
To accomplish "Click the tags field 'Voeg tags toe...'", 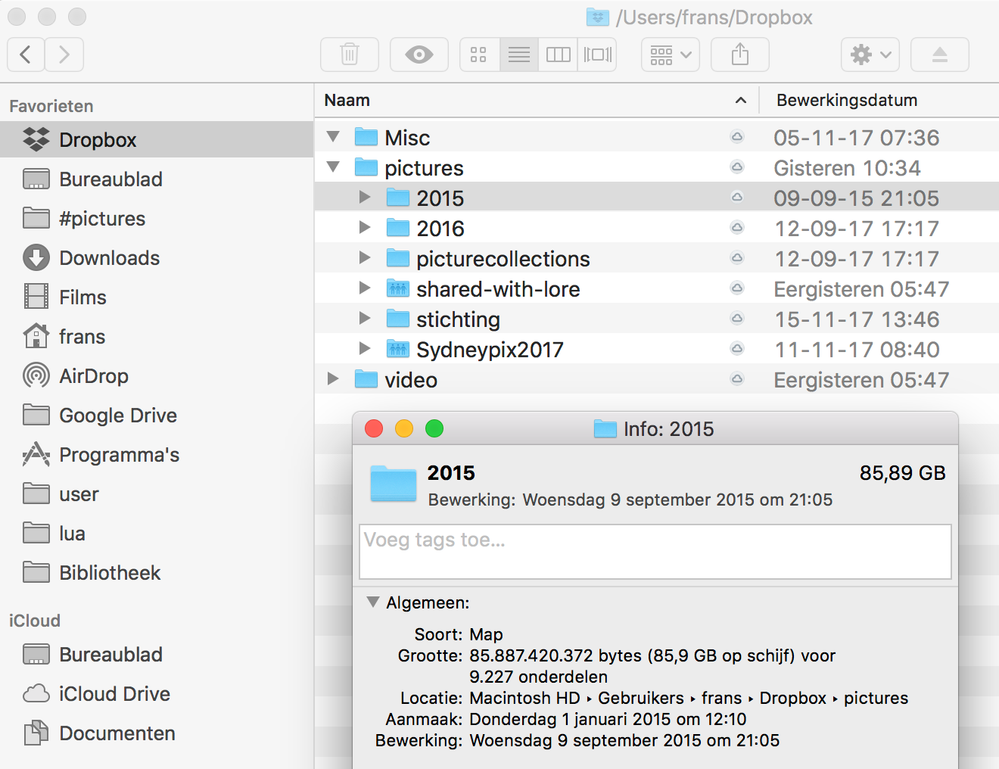I will point(654,551).
